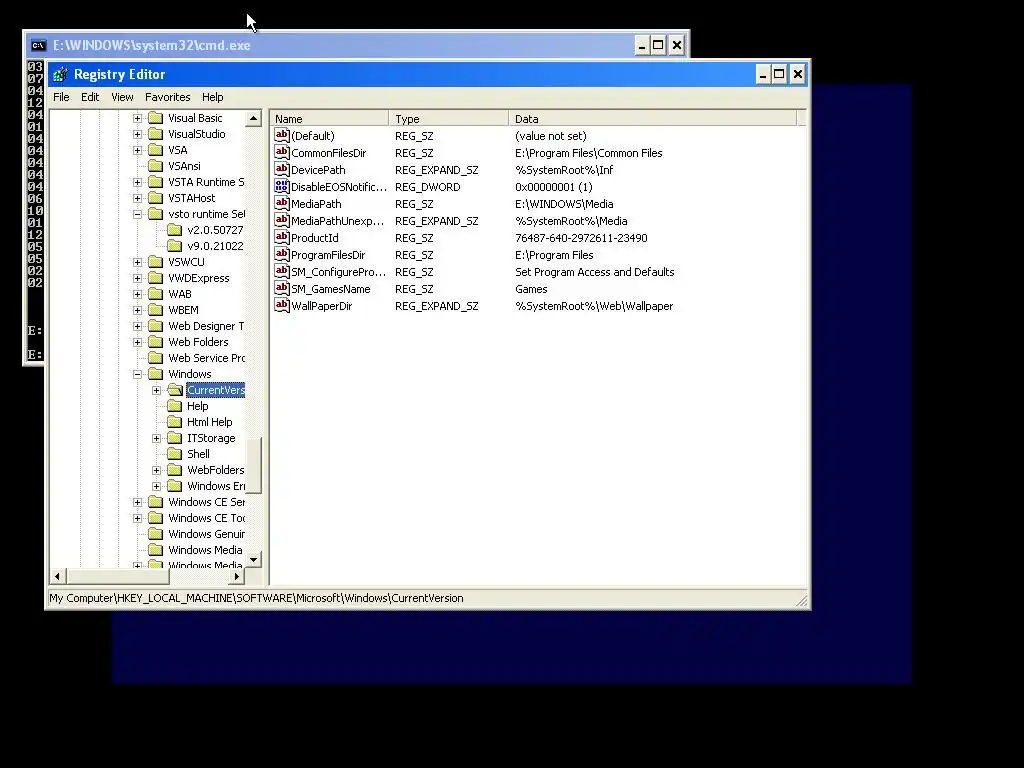Select the VWDExpress tree key
The height and width of the screenshot is (768, 1024).
click(199, 278)
